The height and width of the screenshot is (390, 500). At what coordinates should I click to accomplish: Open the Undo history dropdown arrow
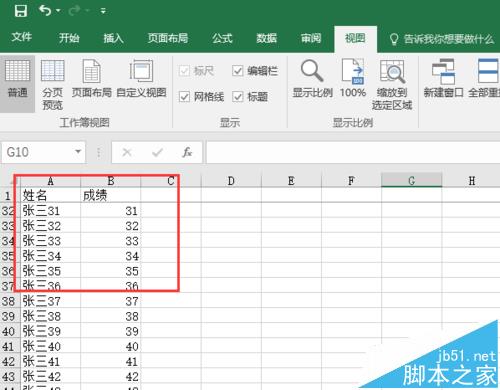(58, 11)
